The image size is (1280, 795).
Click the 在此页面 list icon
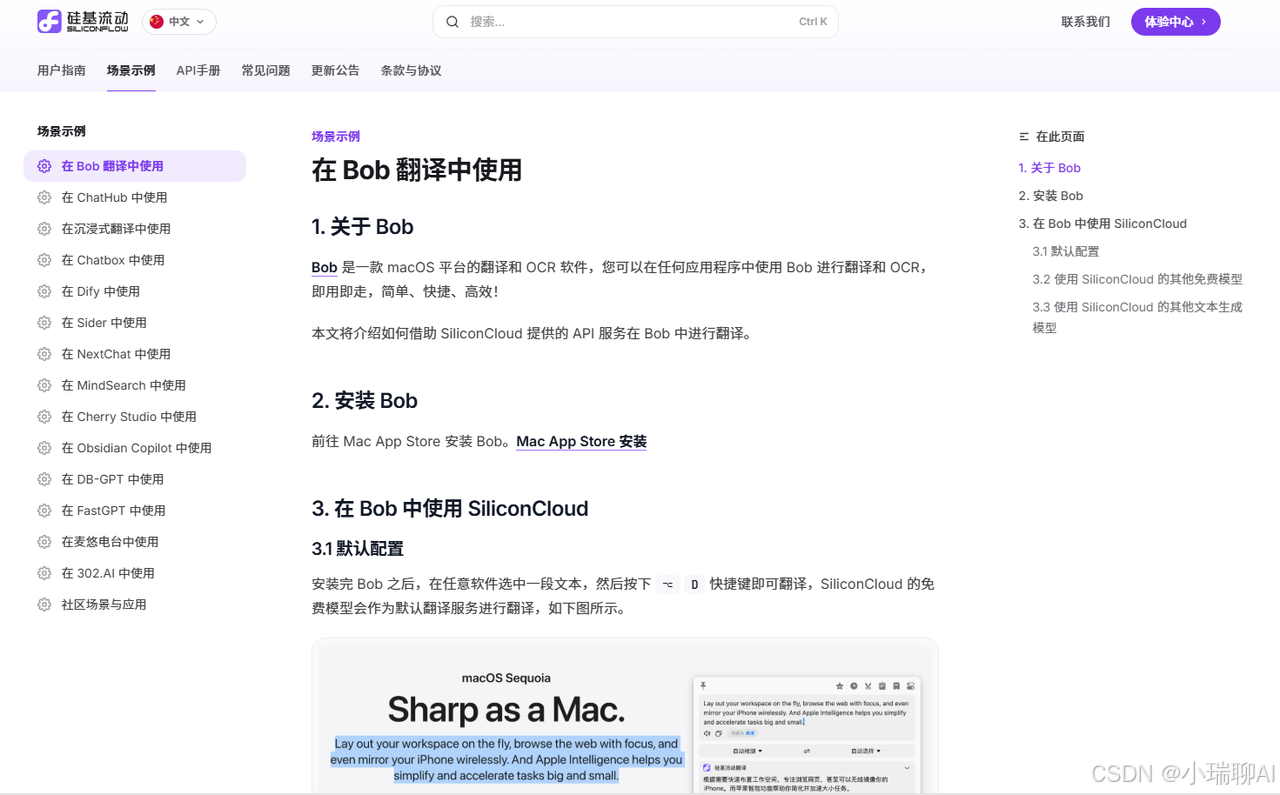pyautogui.click(x=1024, y=137)
